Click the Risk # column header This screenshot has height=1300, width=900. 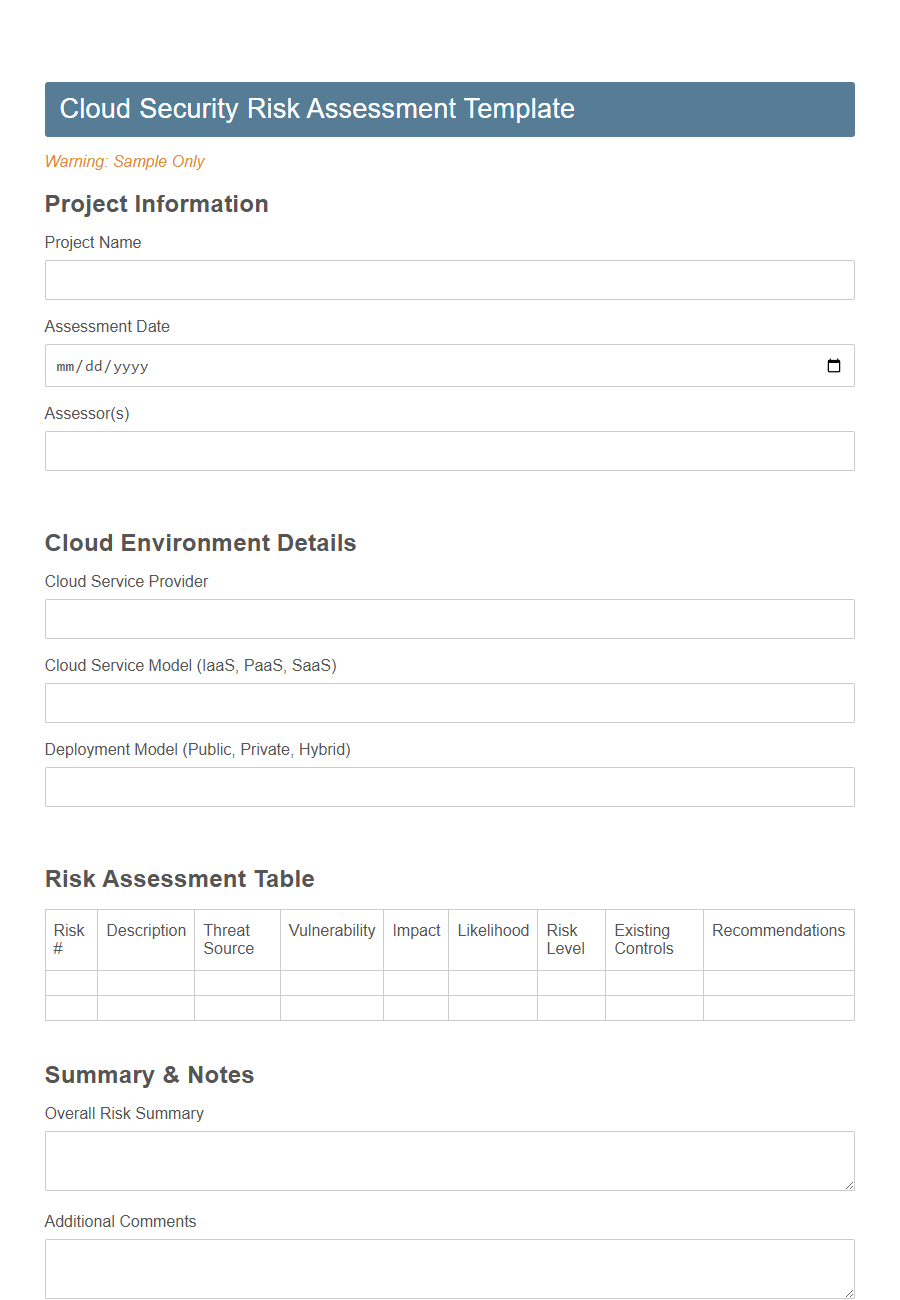[70, 940]
